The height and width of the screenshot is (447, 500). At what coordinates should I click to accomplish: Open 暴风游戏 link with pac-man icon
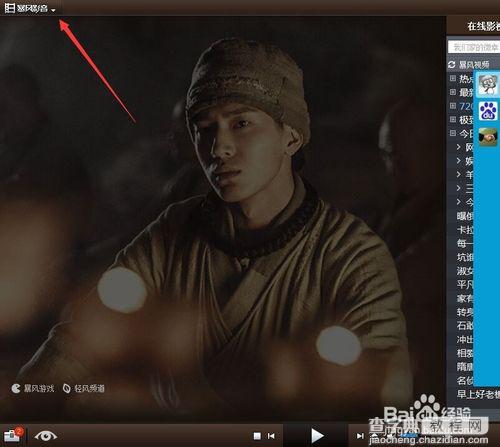click(33, 388)
